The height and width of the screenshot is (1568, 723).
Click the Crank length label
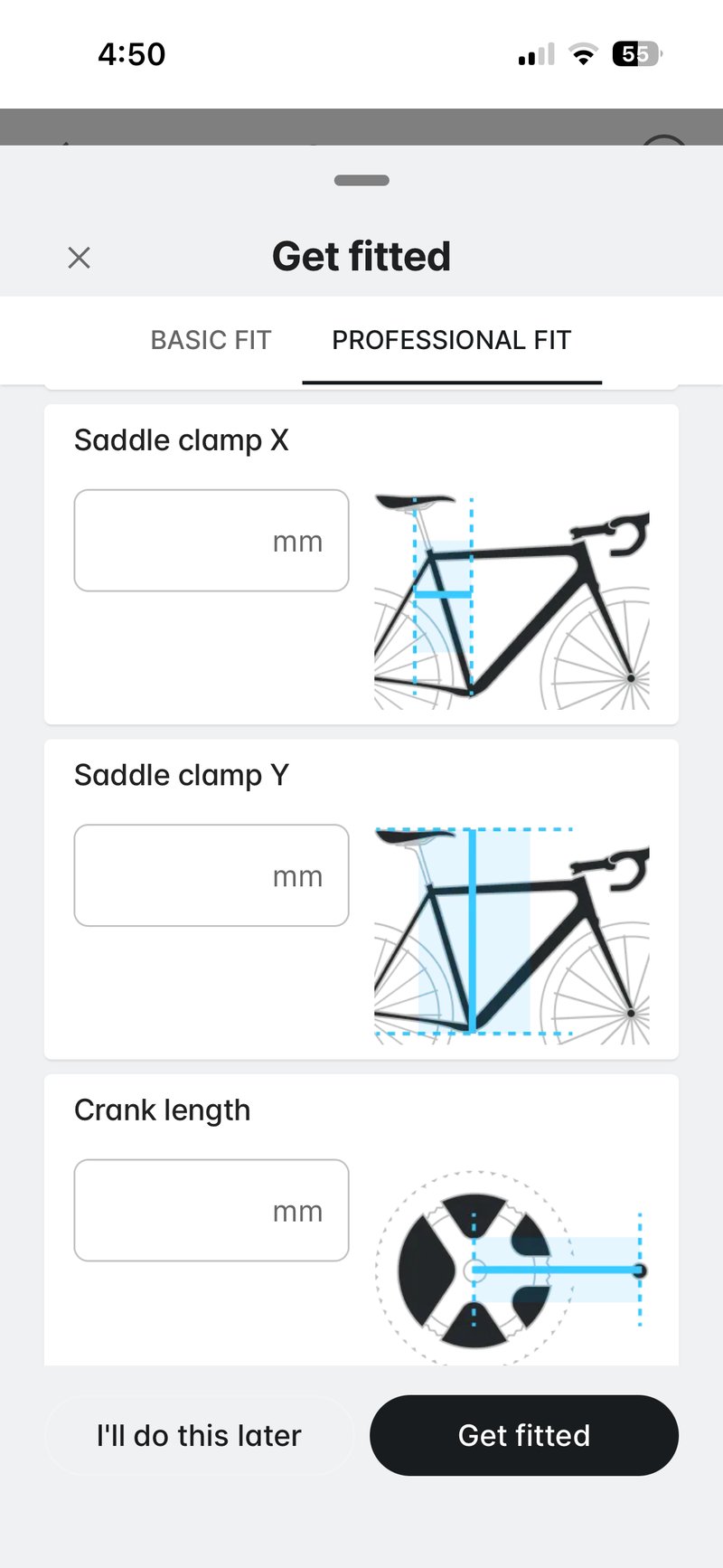[163, 1110]
